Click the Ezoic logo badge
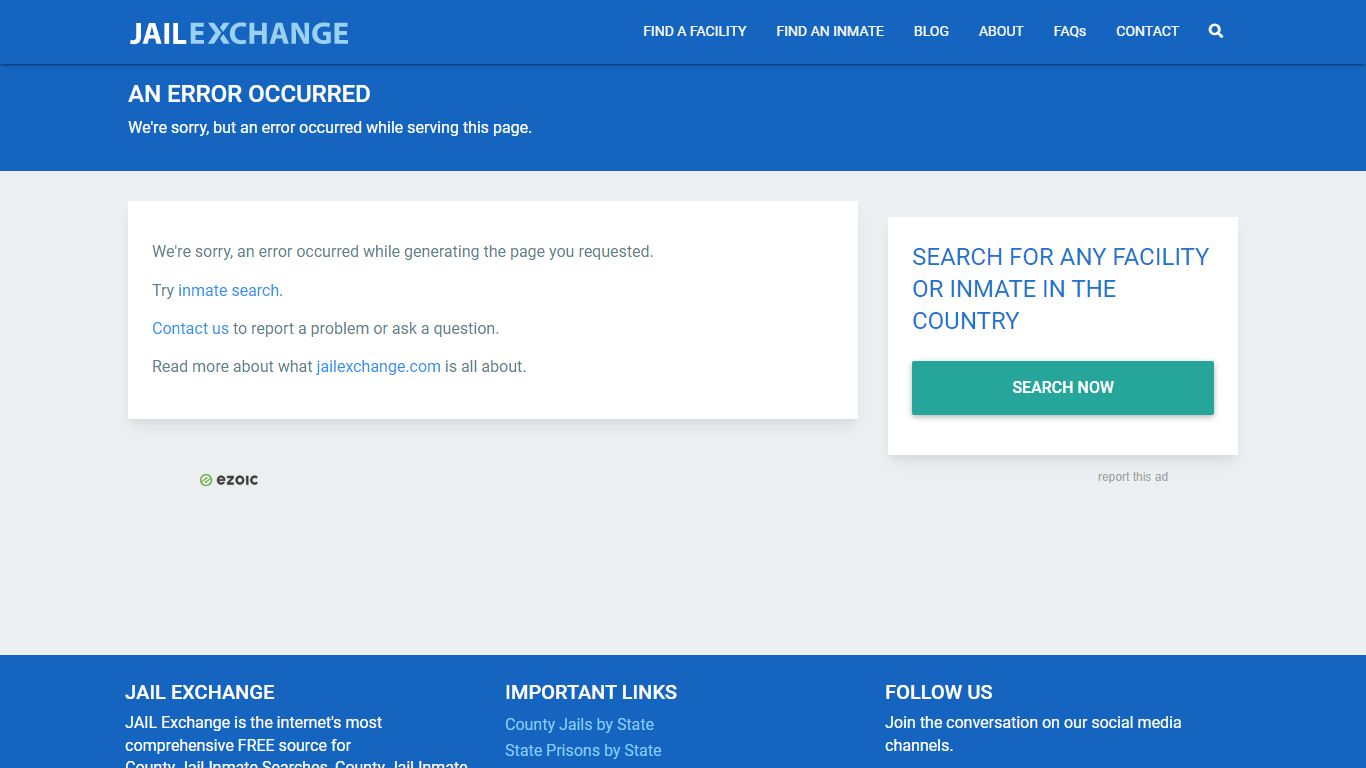Image resolution: width=1366 pixels, height=768 pixels. (229, 480)
